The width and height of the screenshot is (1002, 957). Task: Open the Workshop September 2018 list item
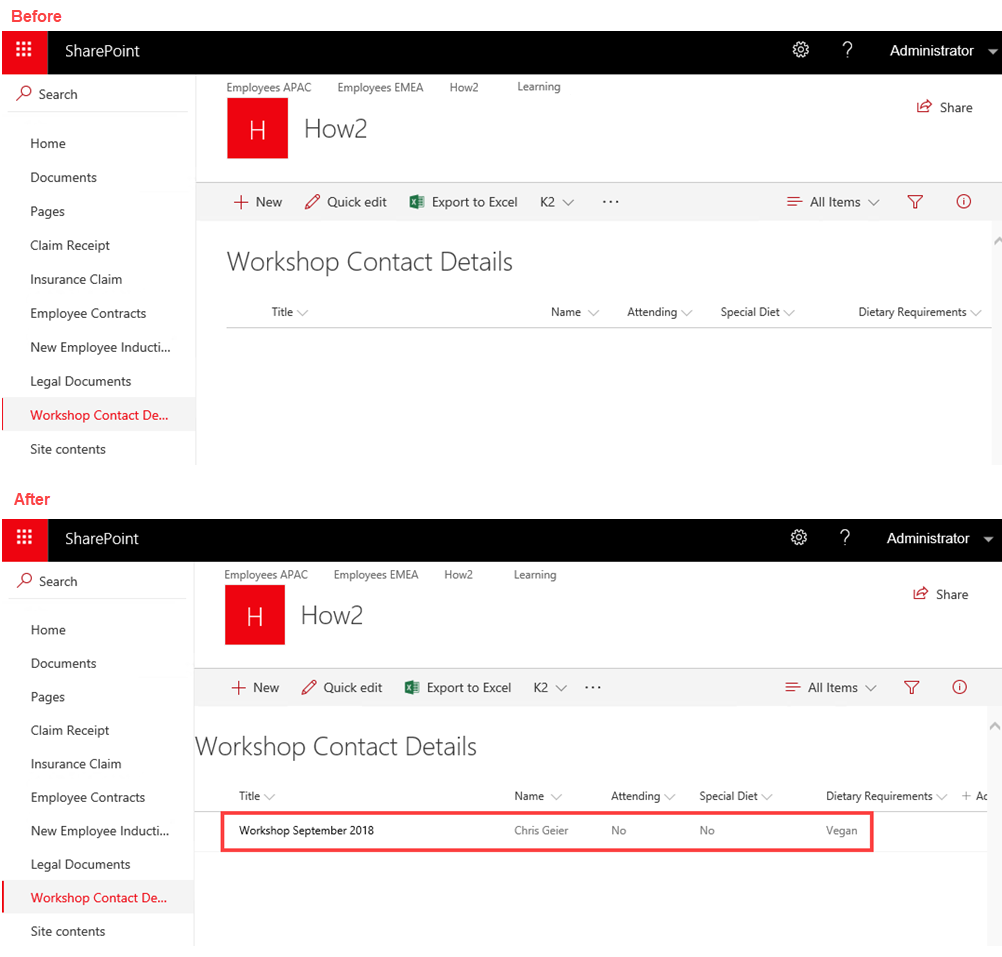(x=306, y=830)
